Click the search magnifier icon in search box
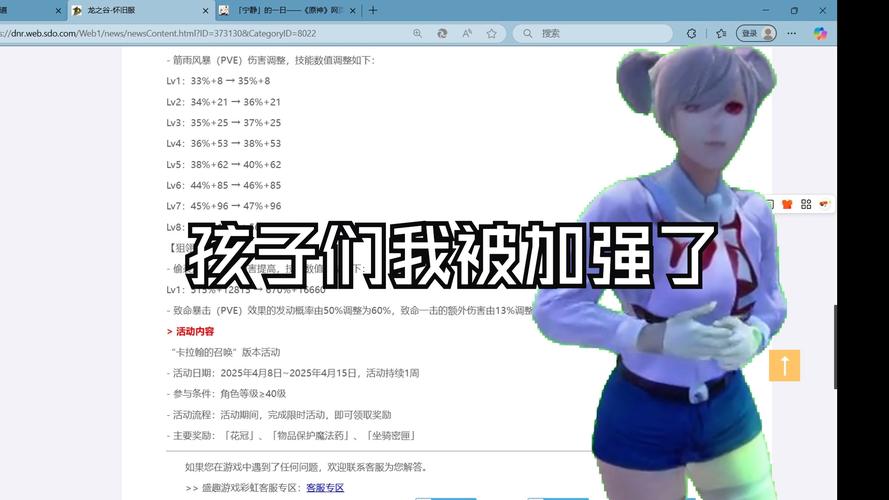The height and width of the screenshot is (500, 889). click(527, 33)
